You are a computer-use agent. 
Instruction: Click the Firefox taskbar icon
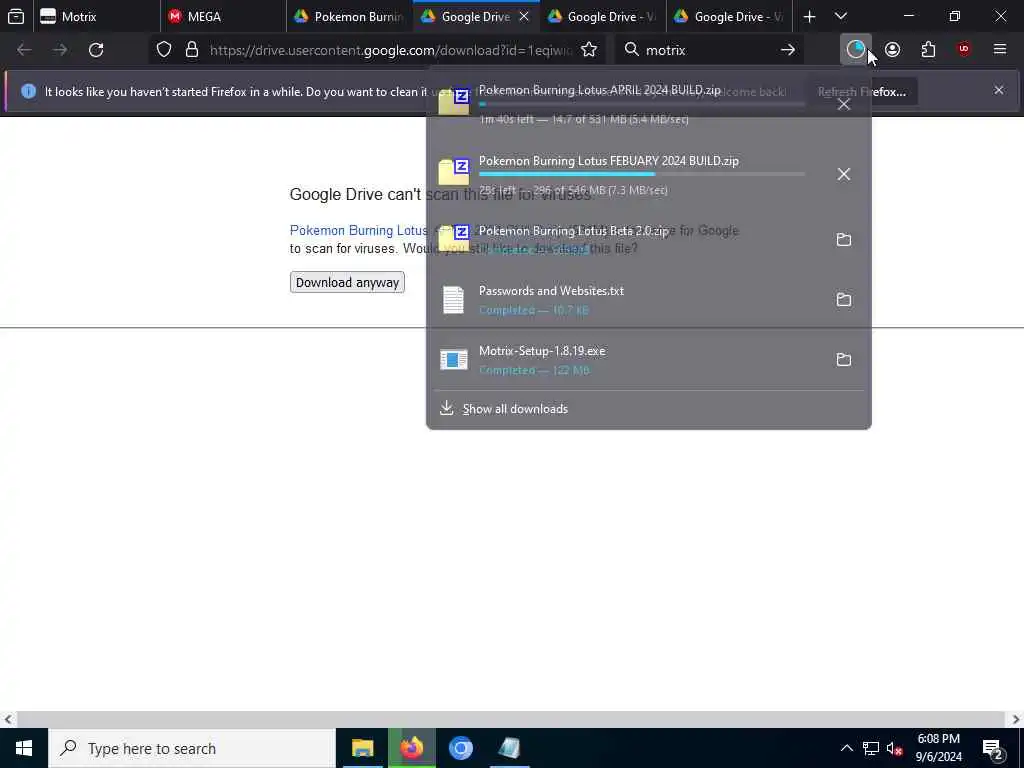coord(411,748)
